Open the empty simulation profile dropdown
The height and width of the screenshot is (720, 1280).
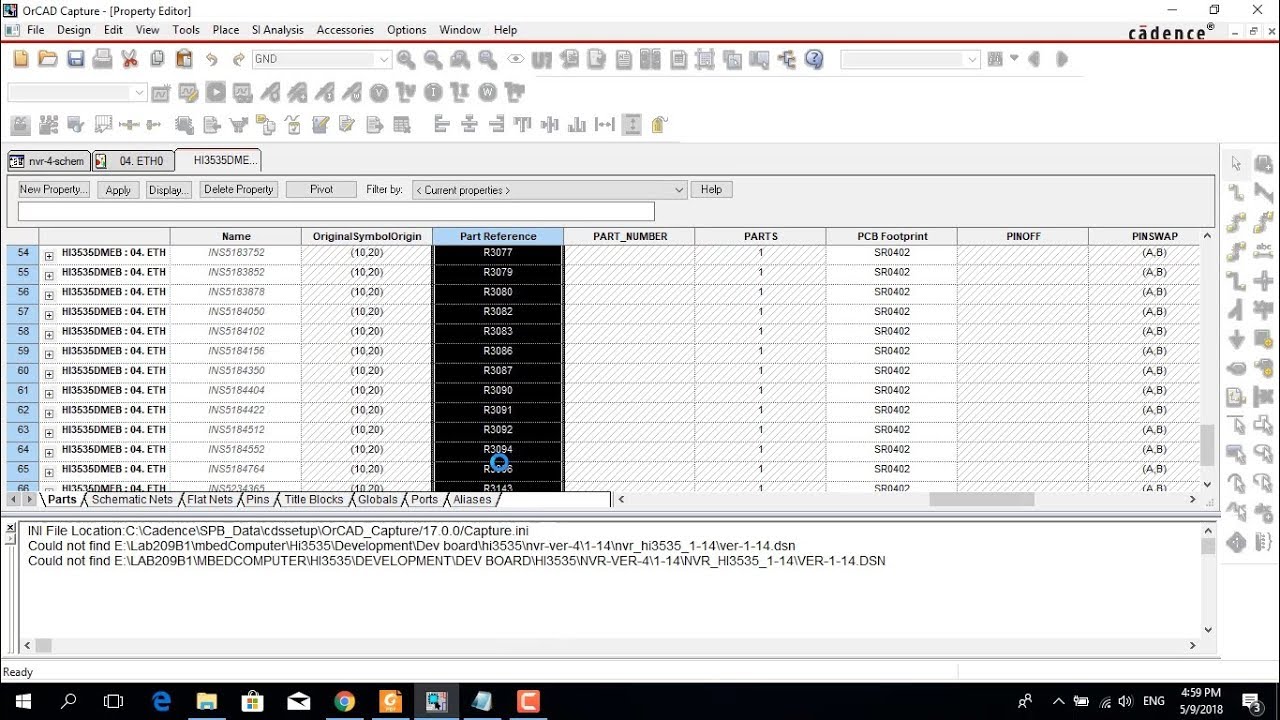click(x=139, y=93)
